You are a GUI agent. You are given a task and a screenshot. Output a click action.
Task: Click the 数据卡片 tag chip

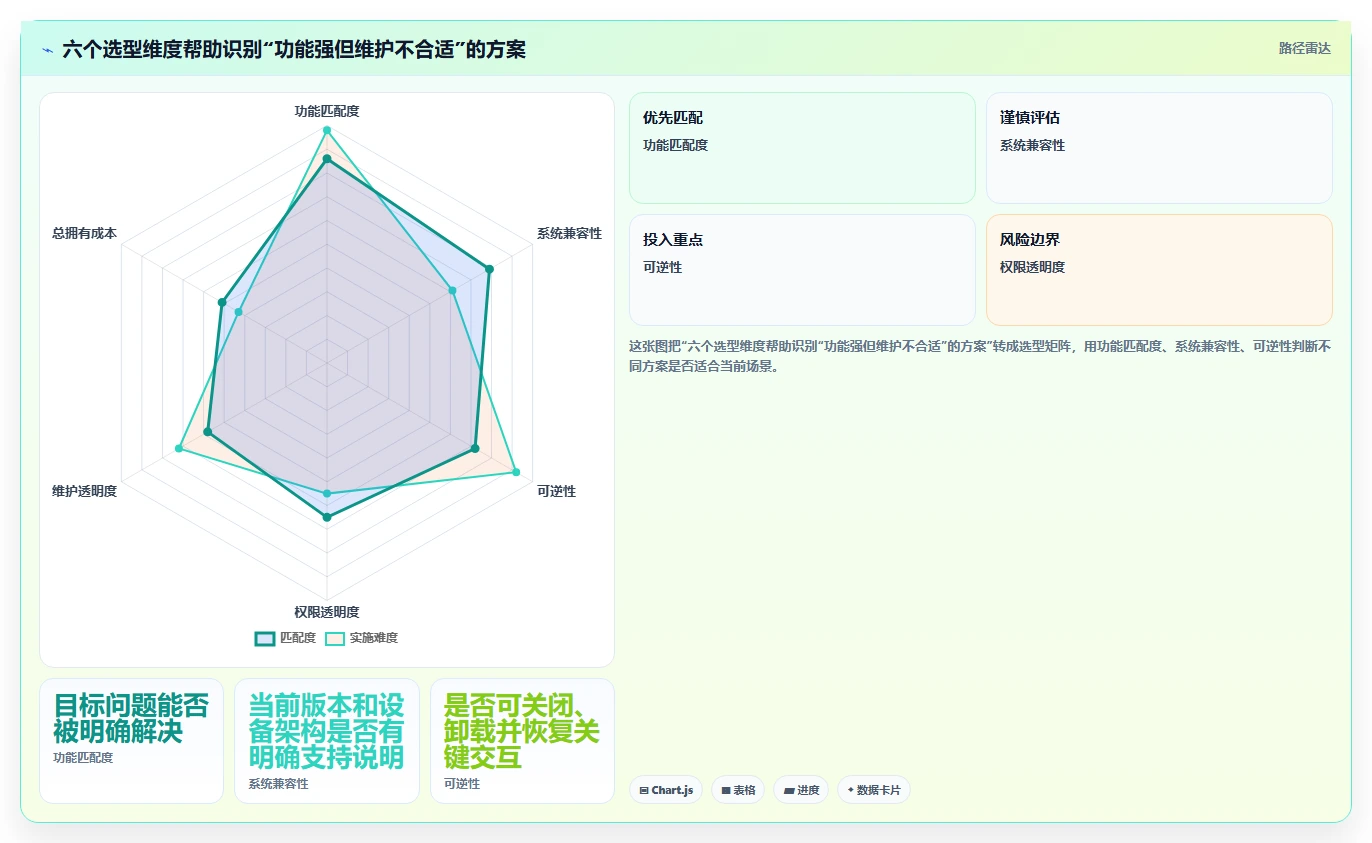coord(874,790)
